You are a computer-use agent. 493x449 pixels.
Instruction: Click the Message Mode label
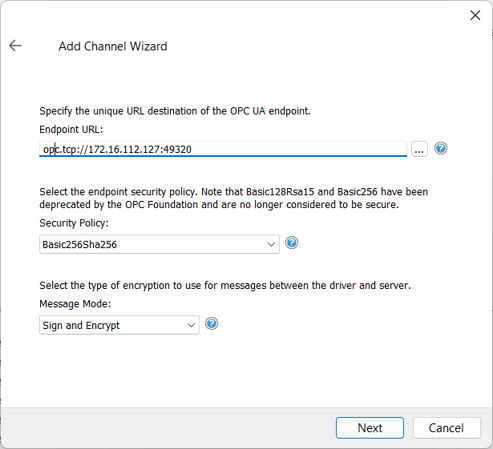75,304
